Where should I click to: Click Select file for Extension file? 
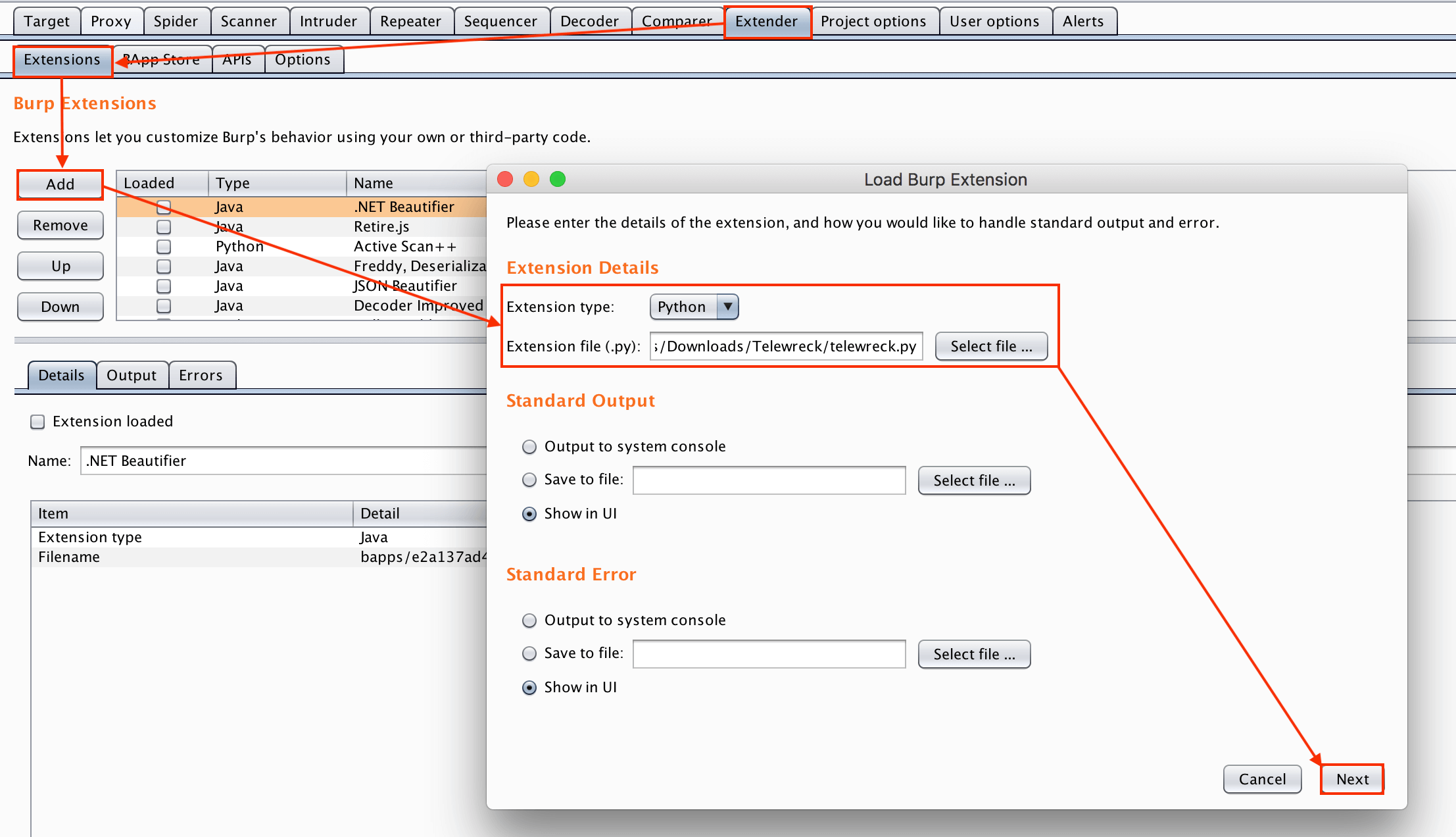click(x=990, y=346)
